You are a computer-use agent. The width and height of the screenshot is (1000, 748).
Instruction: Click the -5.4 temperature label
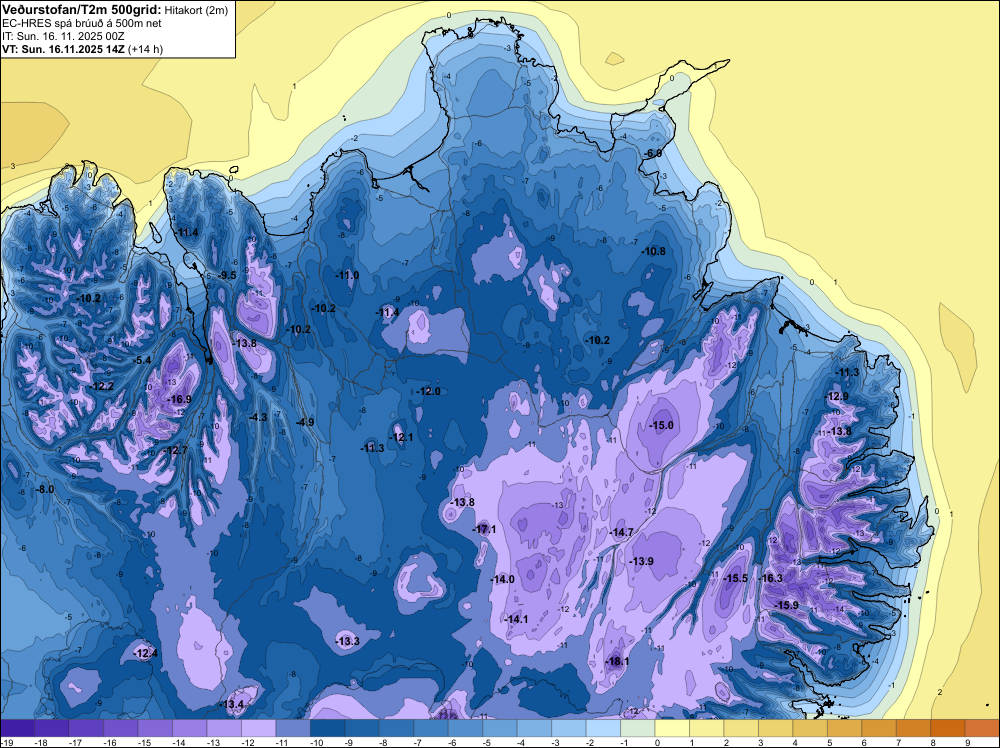click(x=142, y=360)
